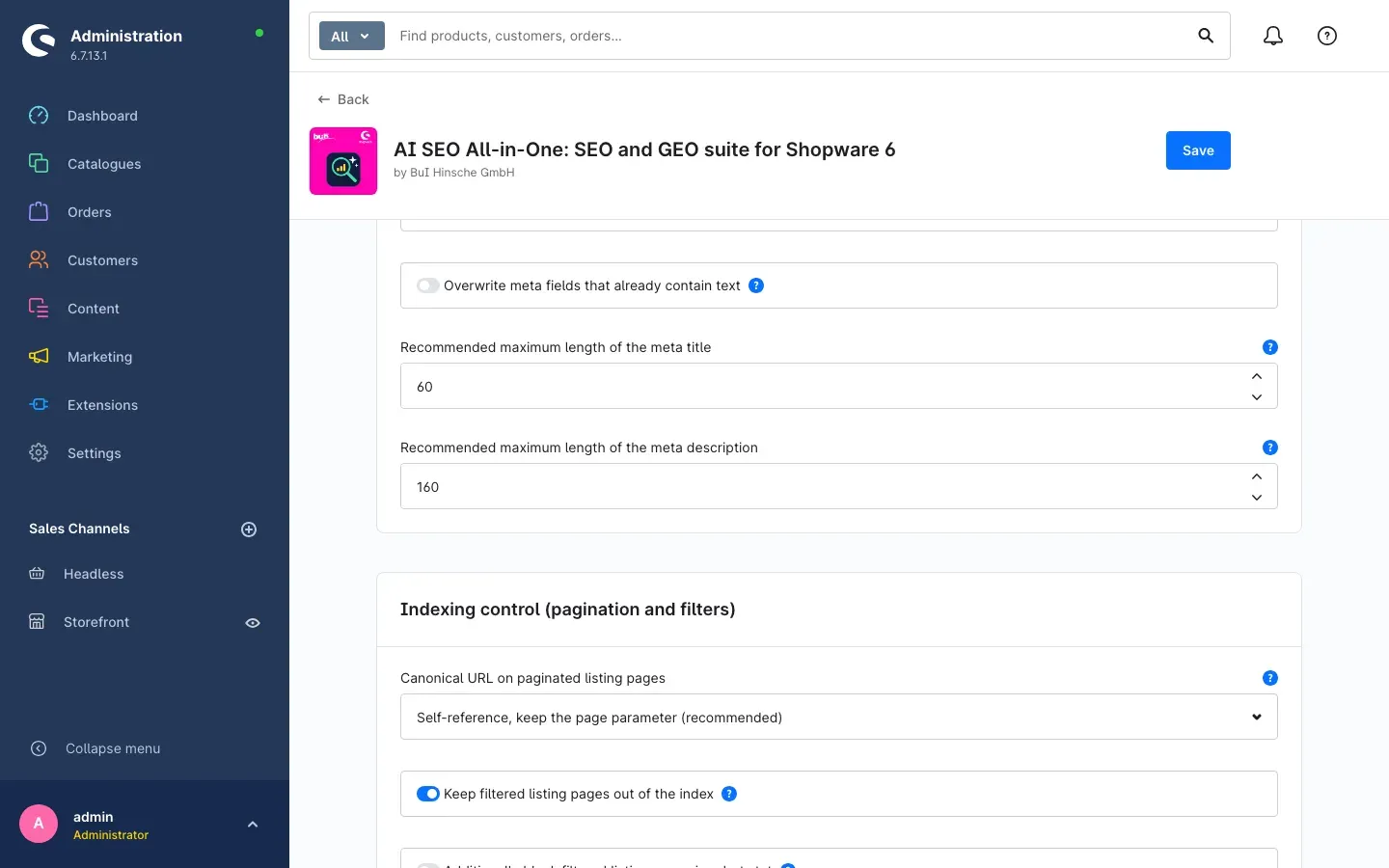Click the Orders shopping bag icon
Image resolution: width=1389 pixels, height=868 pixels.
[39, 212]
